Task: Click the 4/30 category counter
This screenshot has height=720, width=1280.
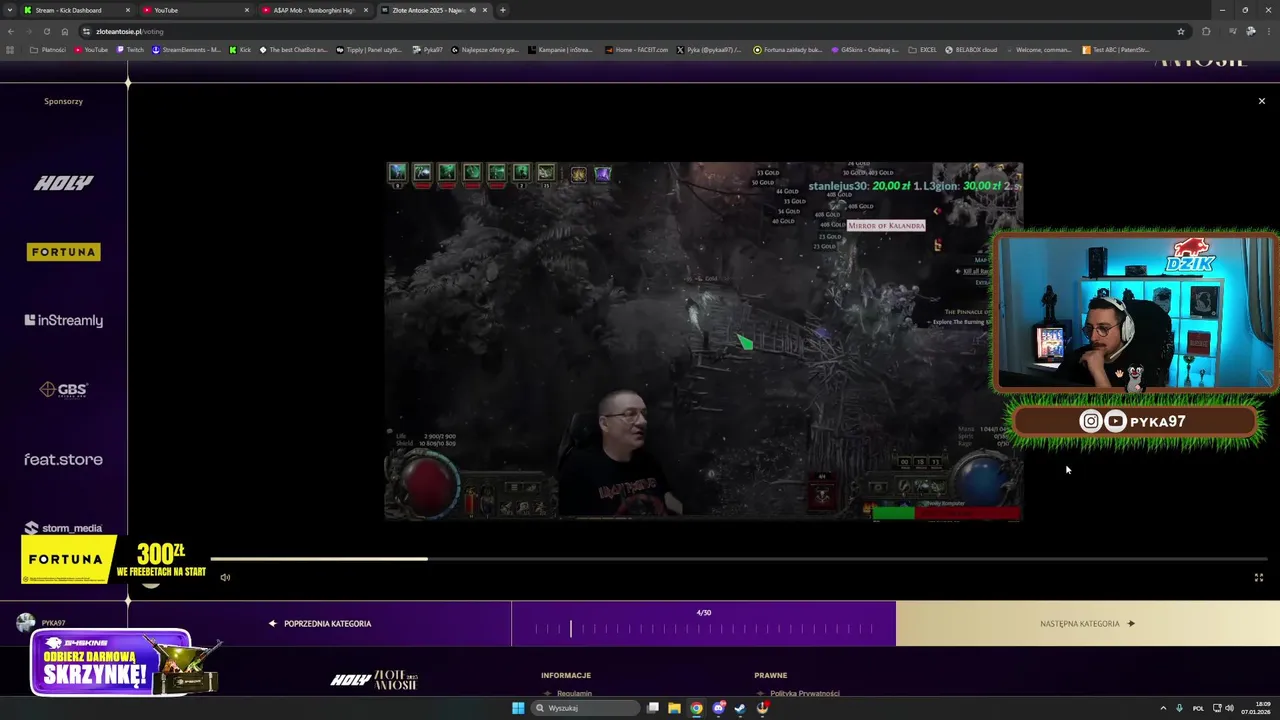Action: pos(703,613)
